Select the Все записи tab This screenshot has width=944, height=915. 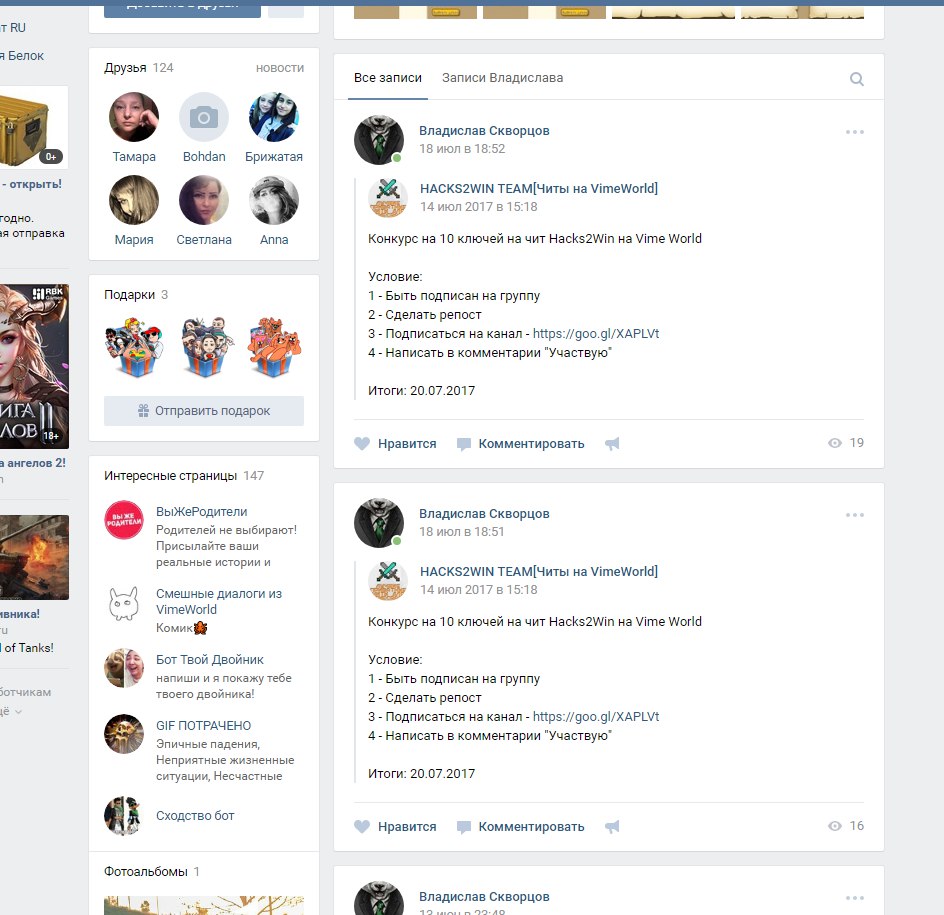388,78
